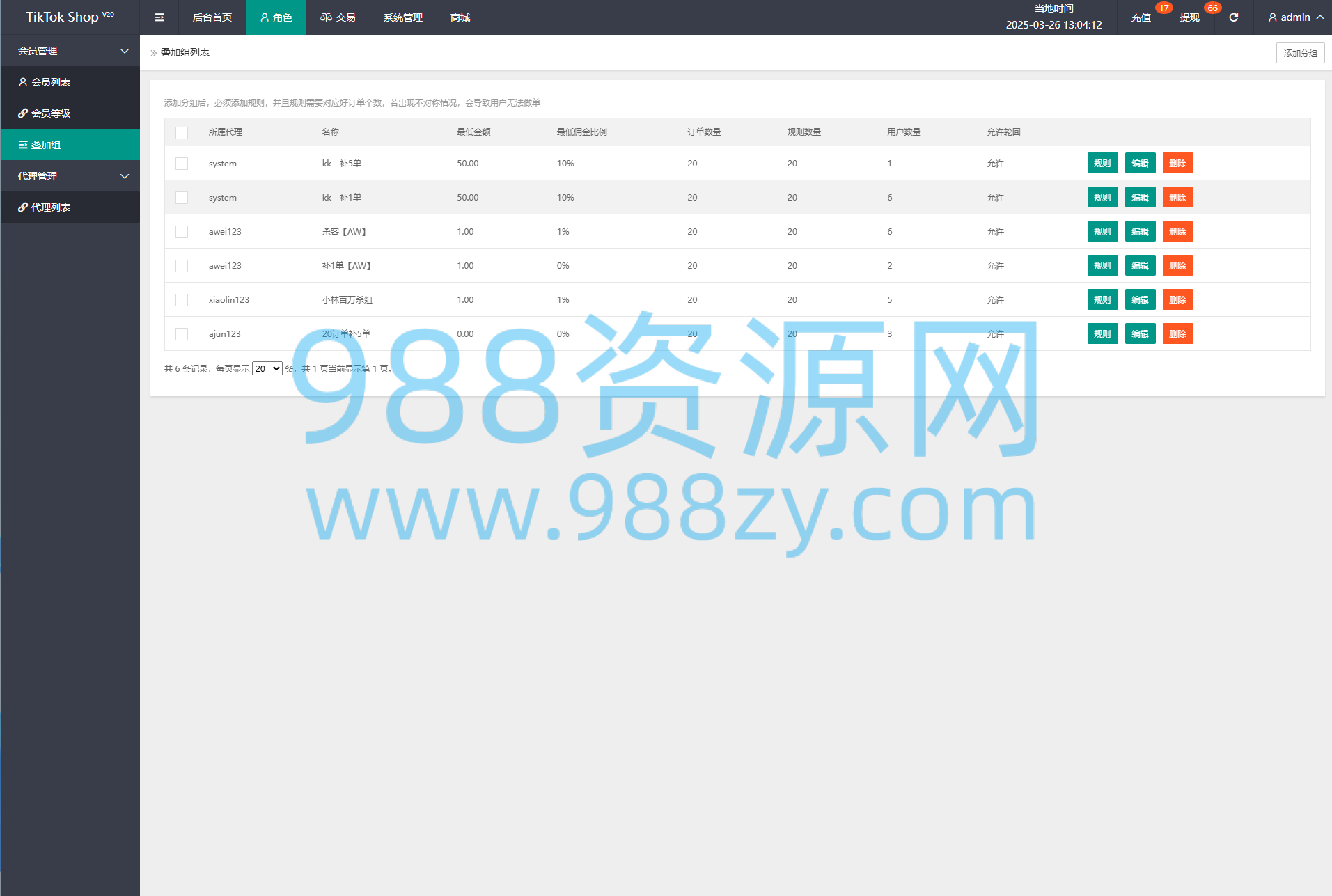Open 会员列表 with the user icon
The width and height of the screenshot is (1332, 896).
(45, 82)
